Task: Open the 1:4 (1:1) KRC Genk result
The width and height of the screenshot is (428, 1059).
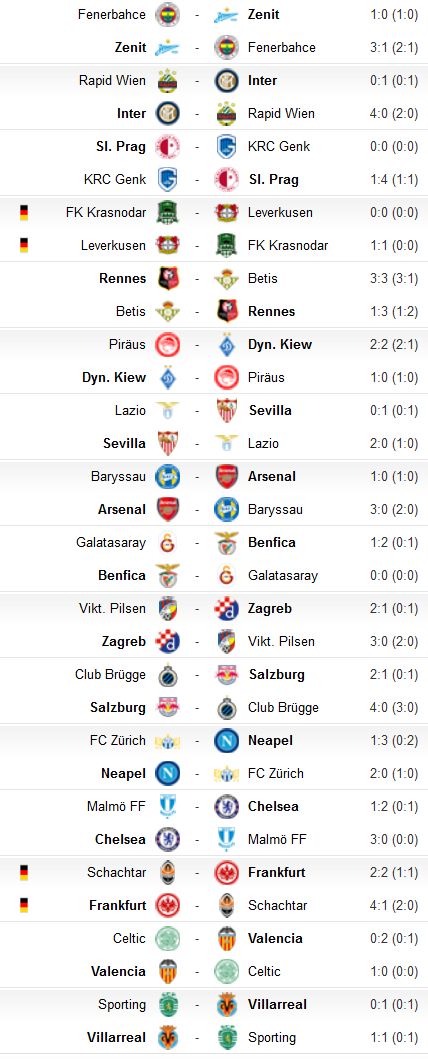Action: click(x=394, y=180)
